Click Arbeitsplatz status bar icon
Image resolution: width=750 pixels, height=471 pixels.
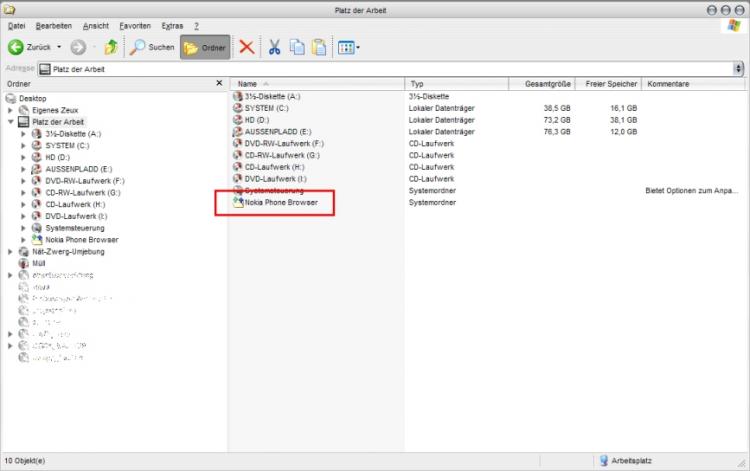click(604, 460)
